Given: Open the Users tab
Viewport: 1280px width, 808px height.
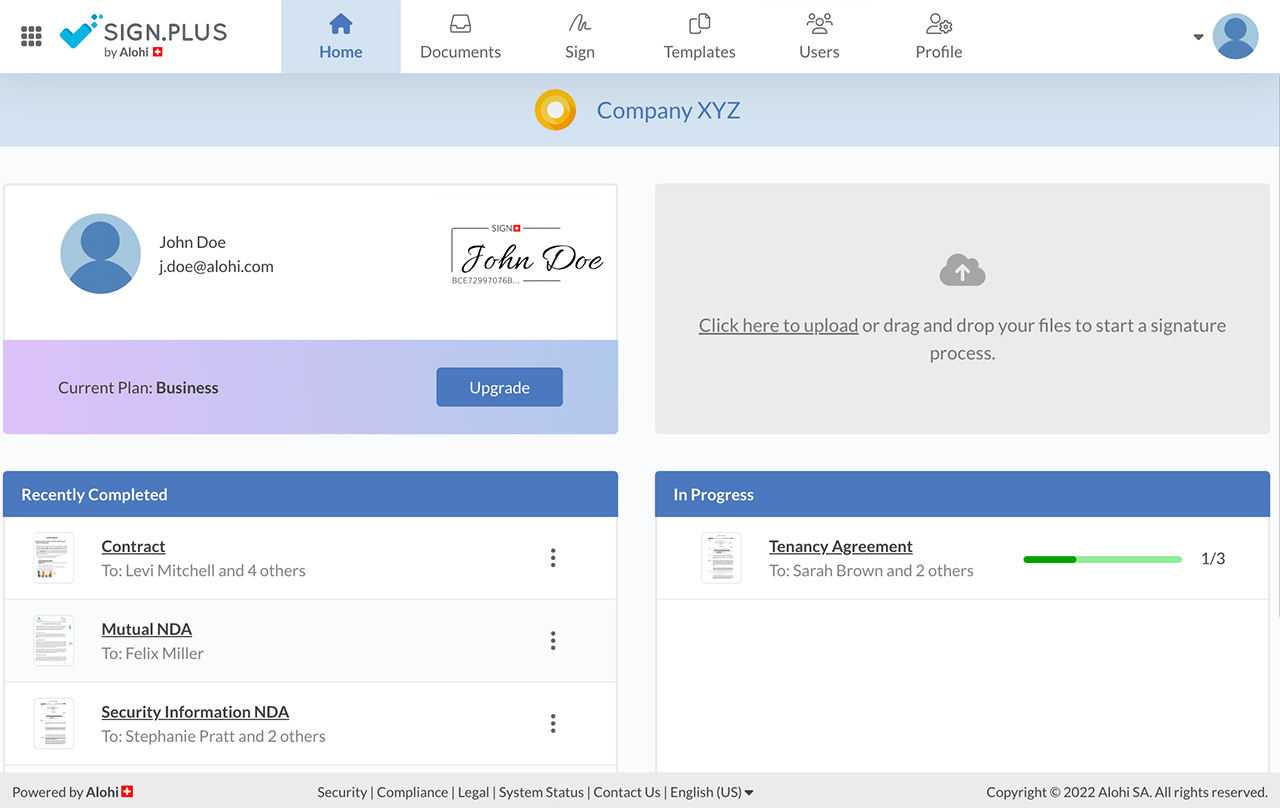Looking at the screenshot, I should pyautogui.click(x=819, y=37).
